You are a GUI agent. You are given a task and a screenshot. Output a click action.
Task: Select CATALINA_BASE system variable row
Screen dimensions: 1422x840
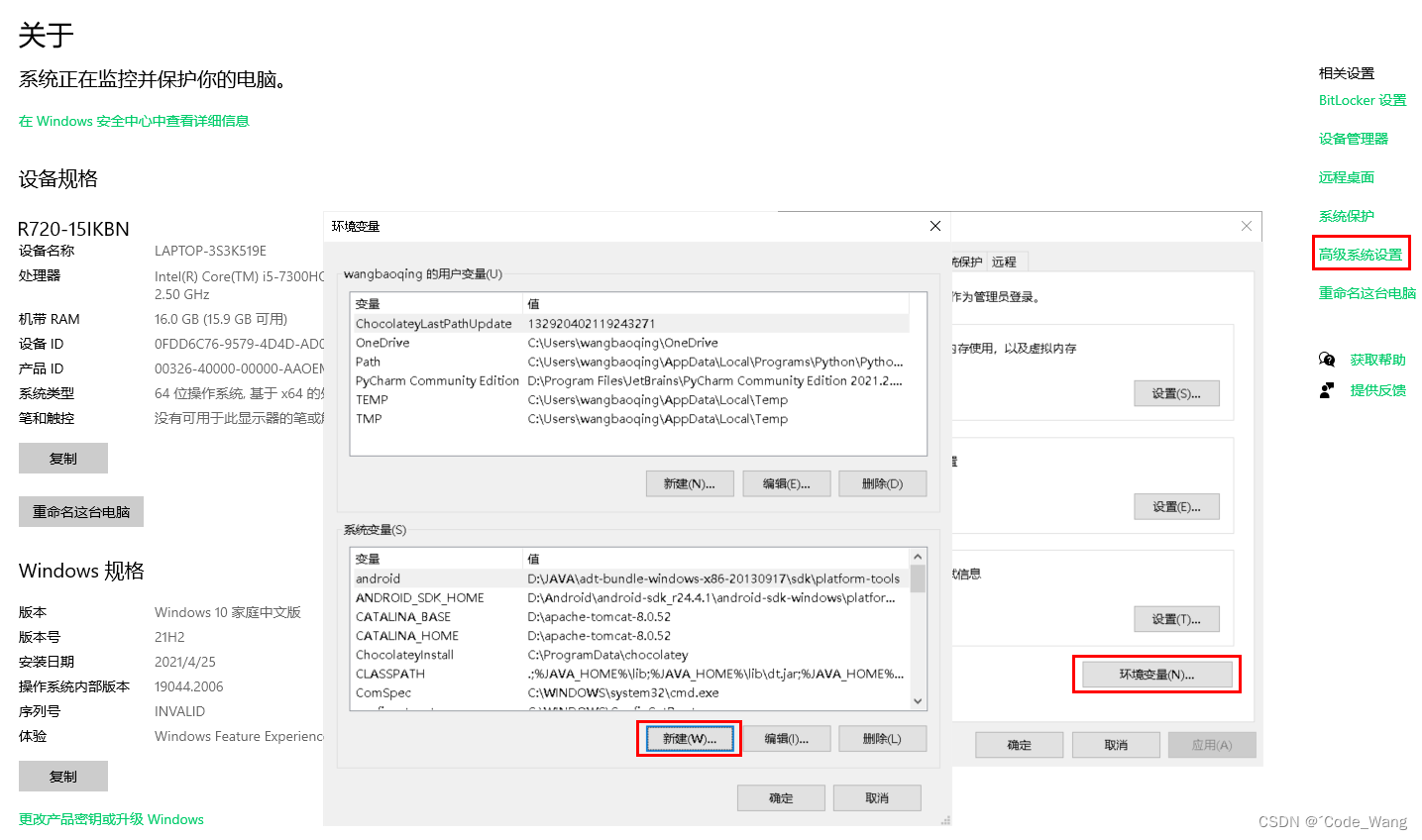point(630,616)
